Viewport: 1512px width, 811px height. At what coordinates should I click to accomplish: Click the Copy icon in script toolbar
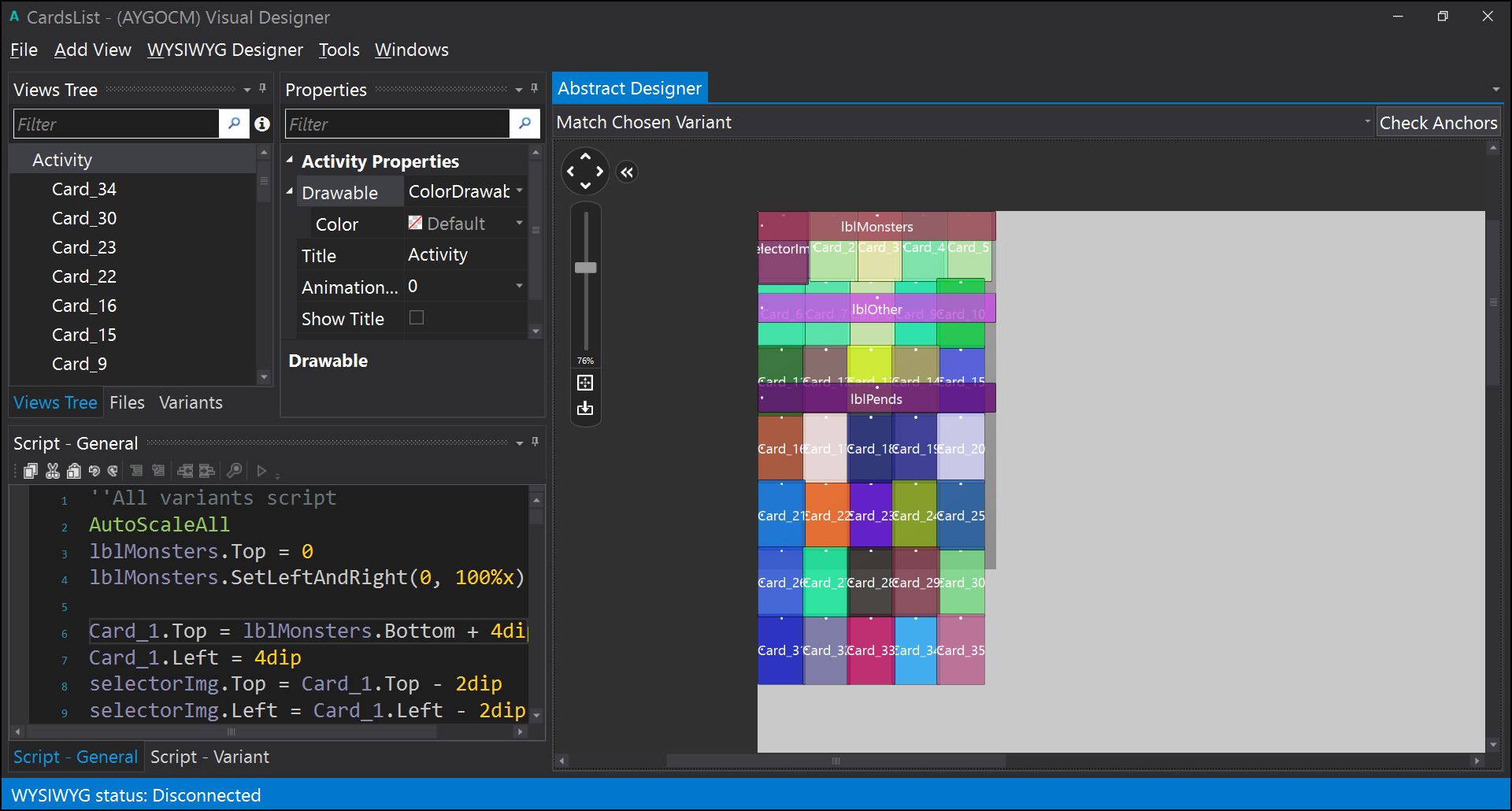pos(31,471)
